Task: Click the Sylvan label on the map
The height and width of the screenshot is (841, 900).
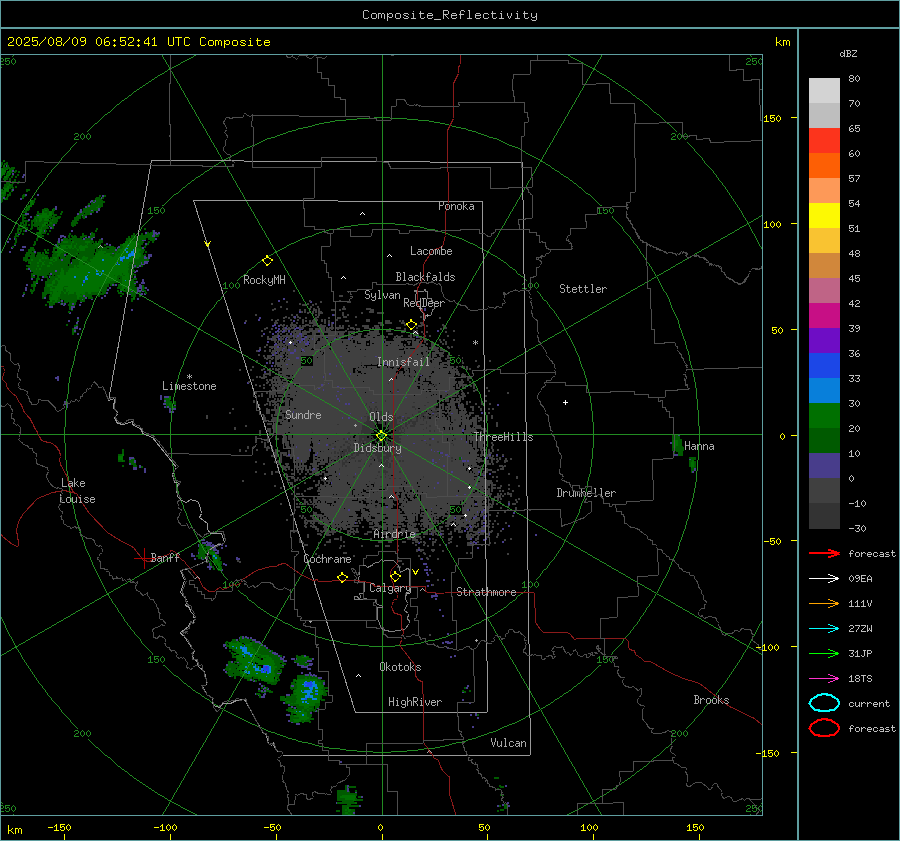Action: click(x=382, y=295)
